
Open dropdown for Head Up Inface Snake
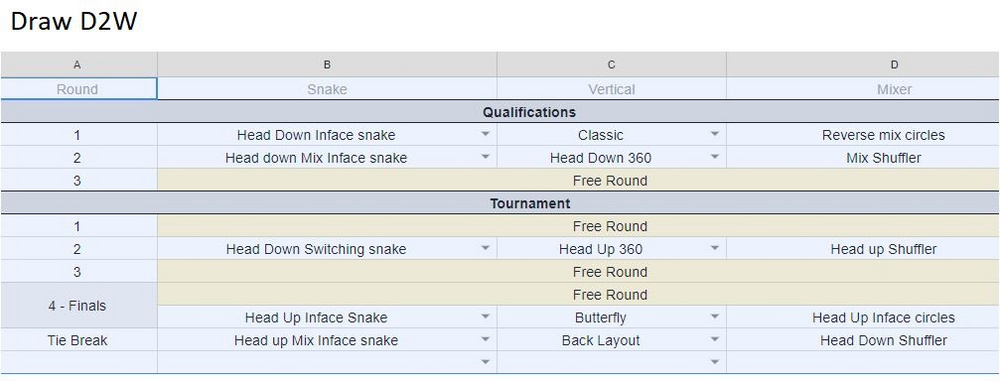[485, 317]
